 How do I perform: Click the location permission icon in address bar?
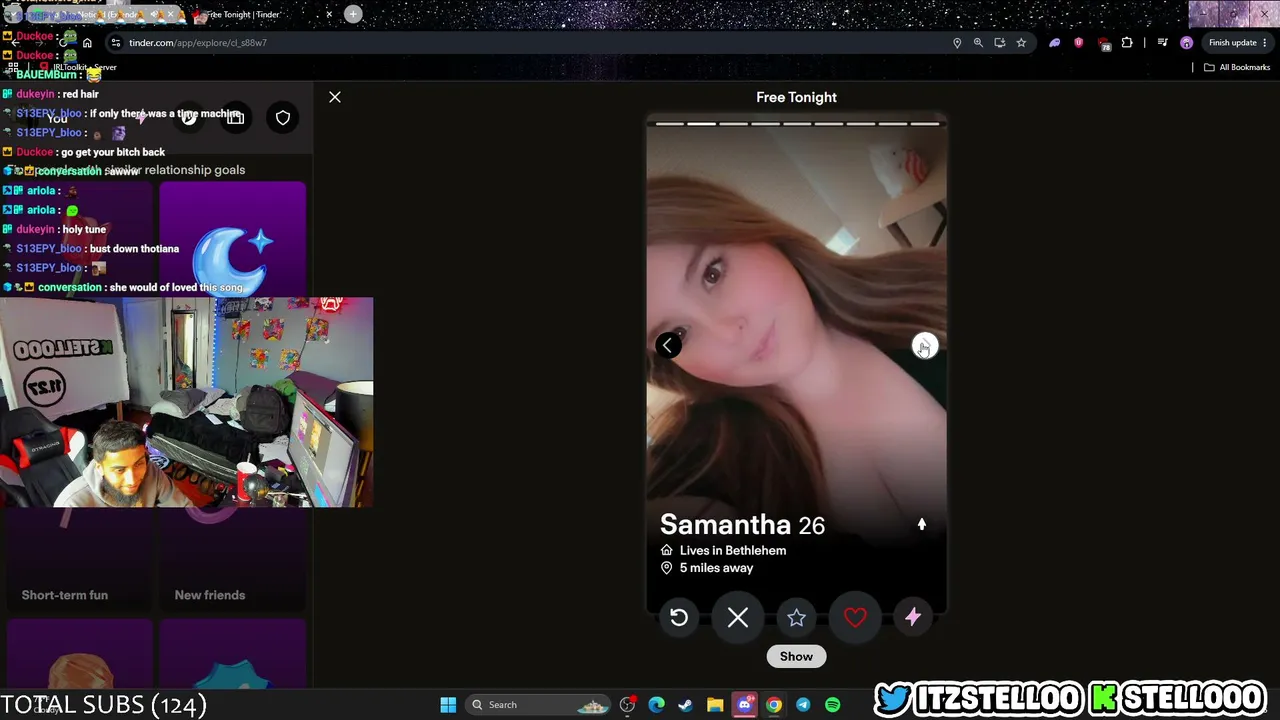[957, 43]
